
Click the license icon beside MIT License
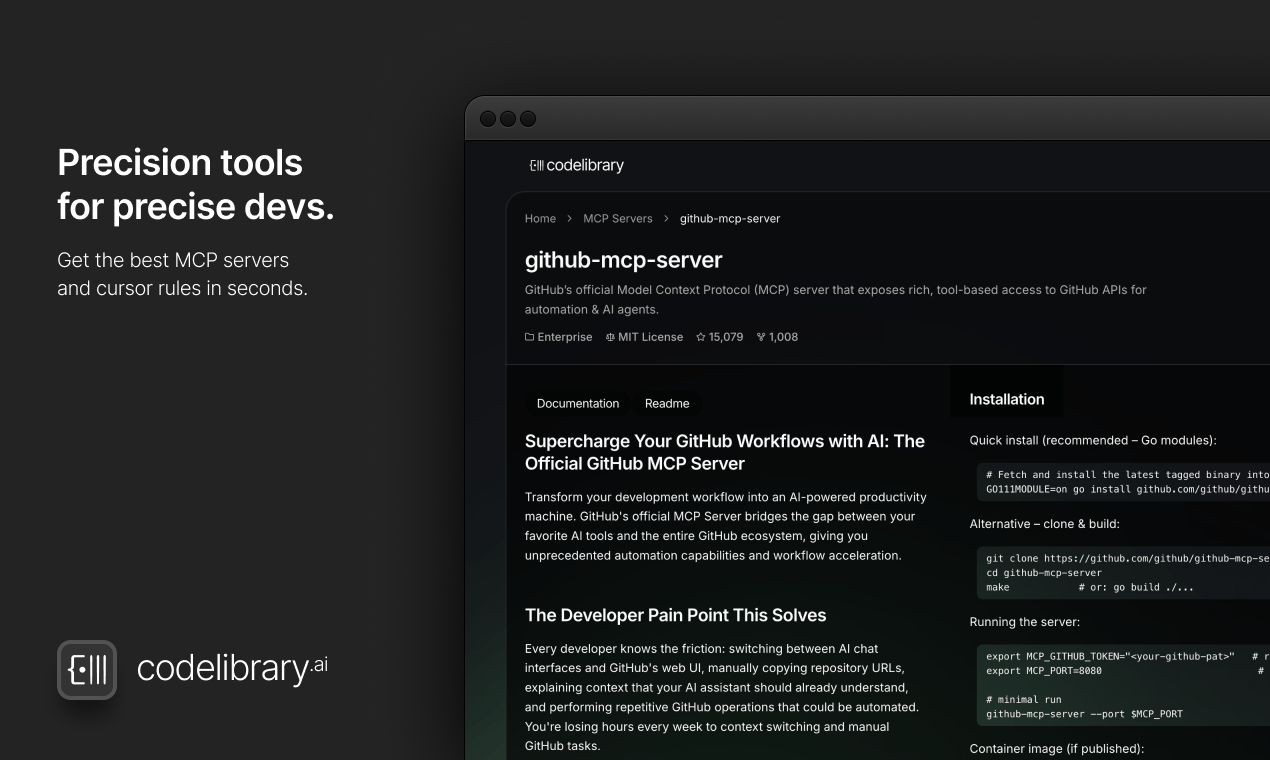610,337
